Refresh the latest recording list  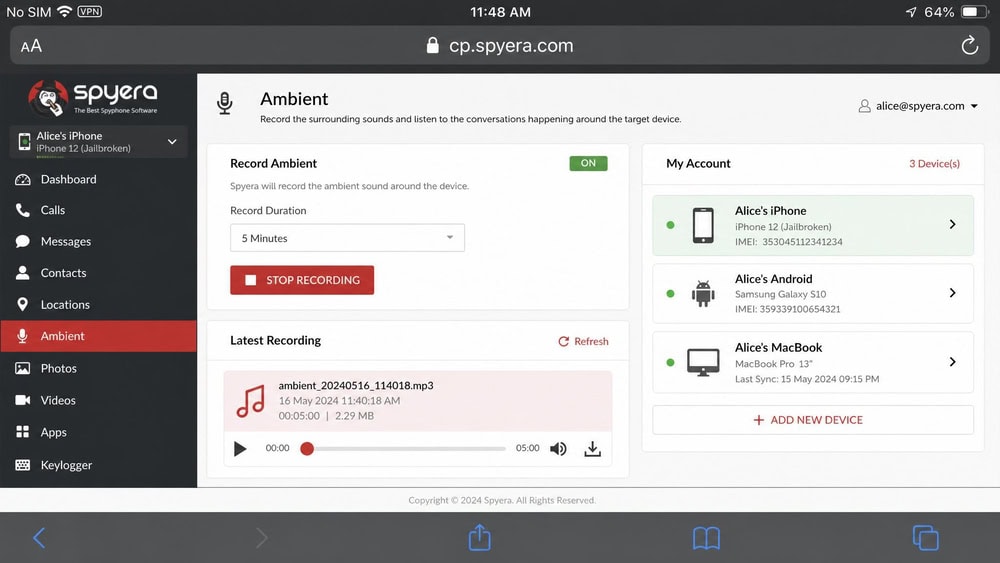point(583,341)
